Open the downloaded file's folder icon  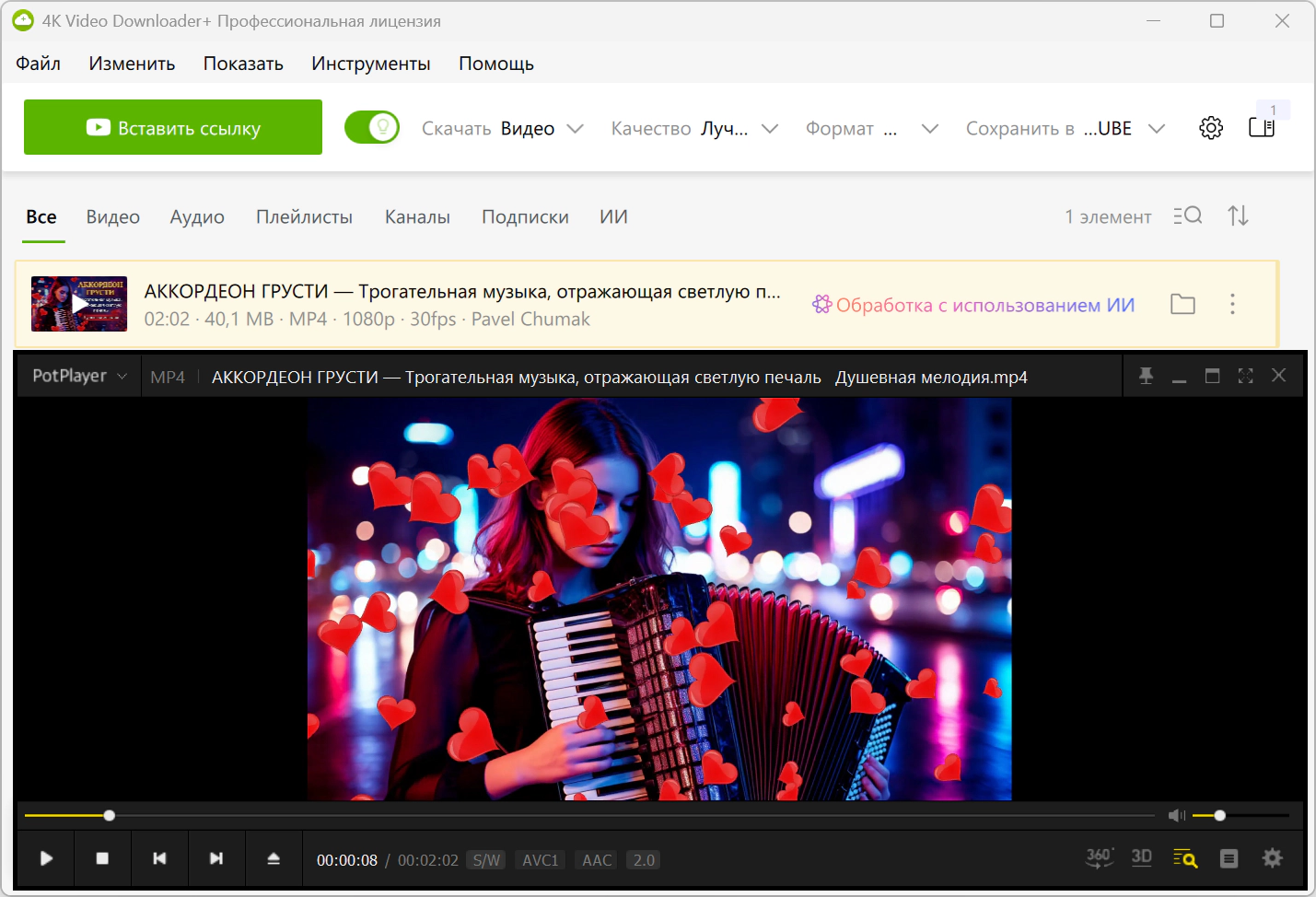point(1182,304)
